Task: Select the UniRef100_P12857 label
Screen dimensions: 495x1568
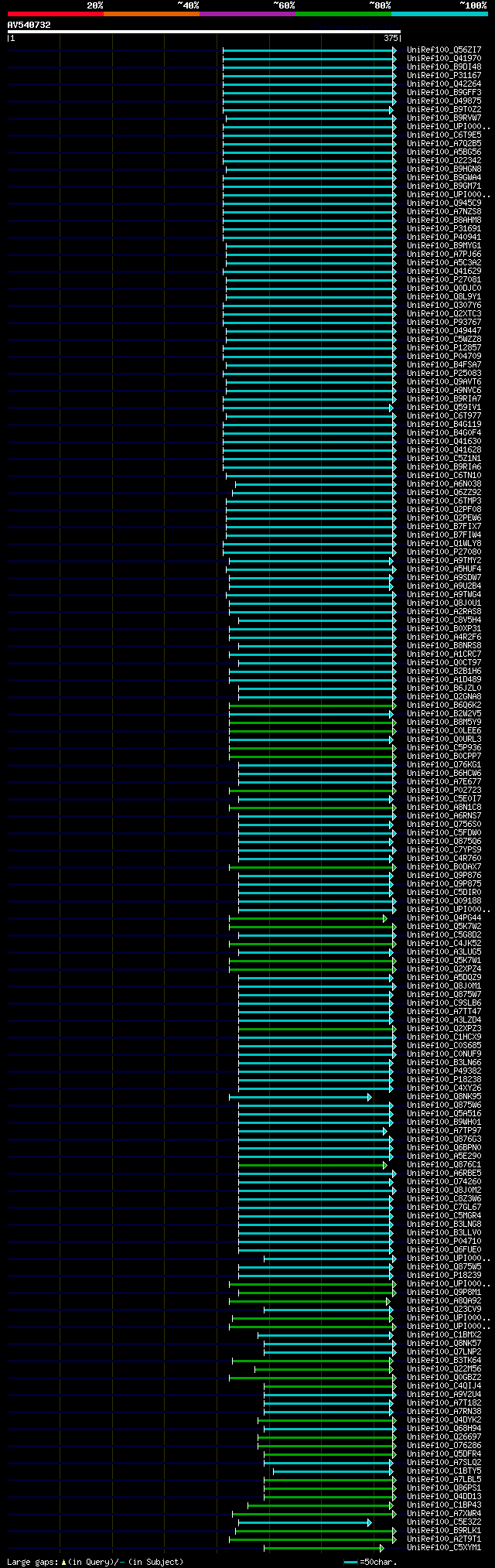Action: pyautogui.click(x=444, y=347)
